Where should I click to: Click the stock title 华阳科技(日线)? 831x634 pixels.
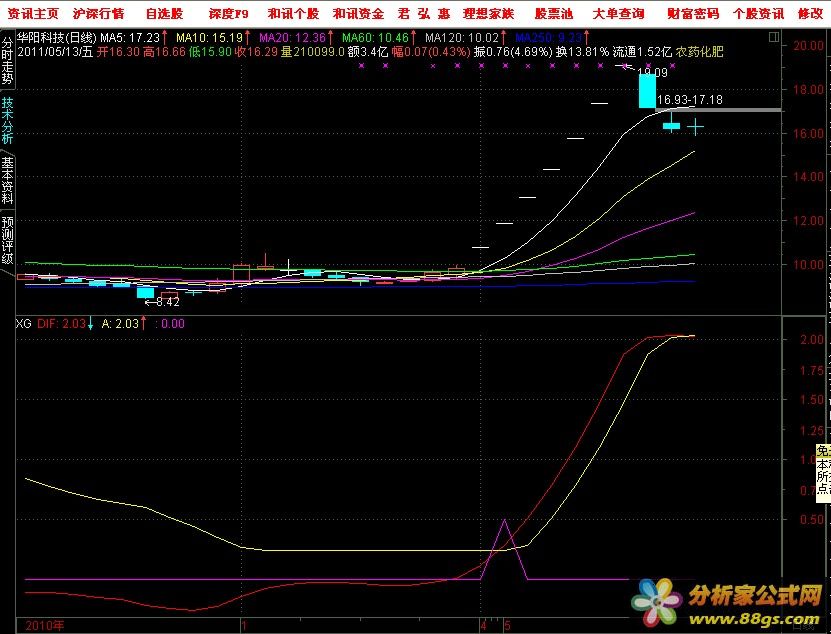(x=57, y=38)
